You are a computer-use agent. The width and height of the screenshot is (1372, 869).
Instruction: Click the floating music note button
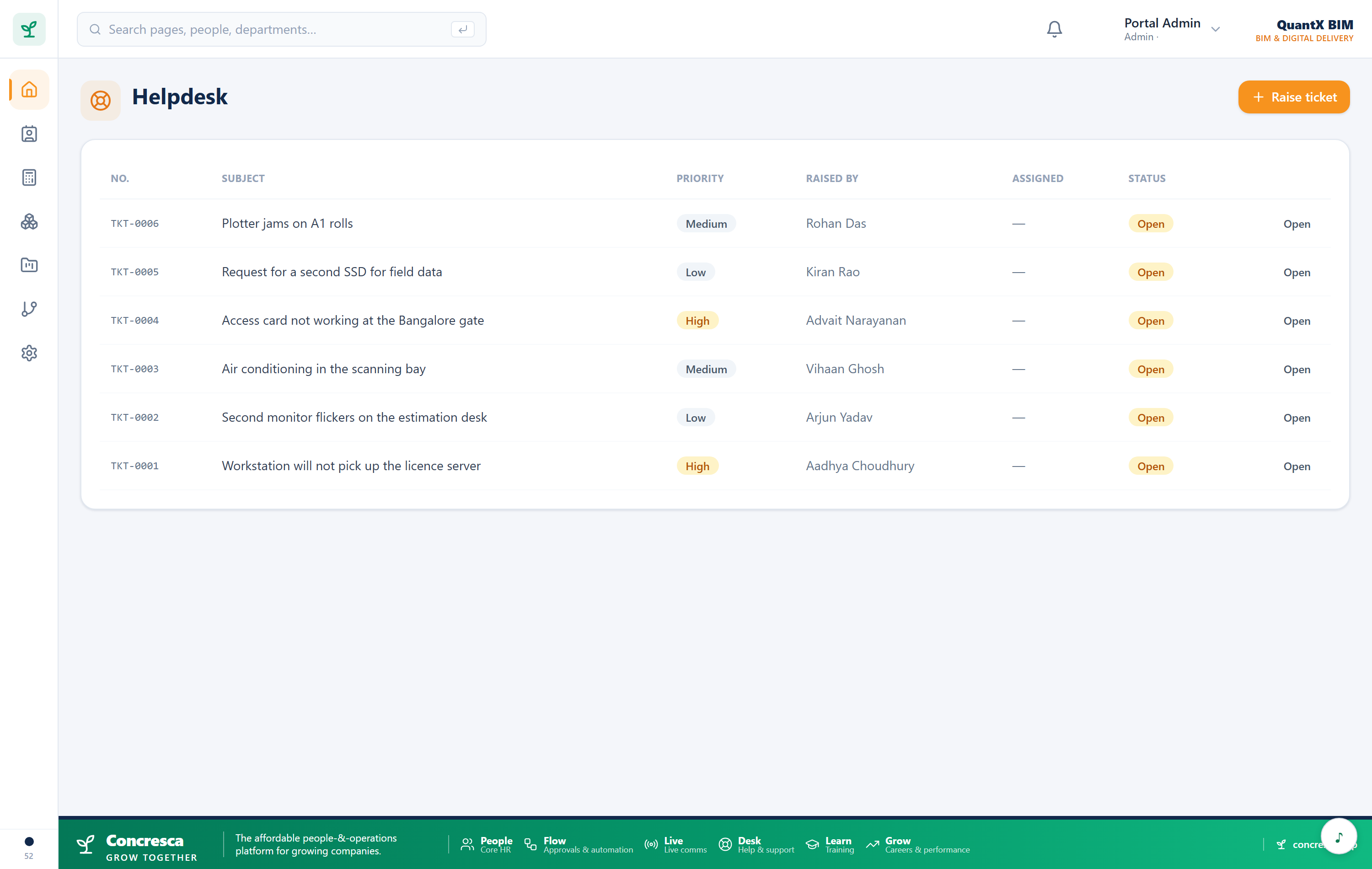coord(1339,836)
